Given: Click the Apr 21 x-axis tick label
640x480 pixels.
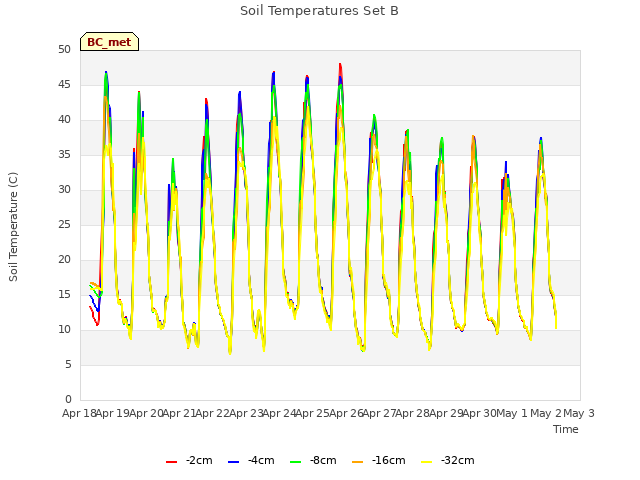Looking at the screenshot, I should point(180,413).
